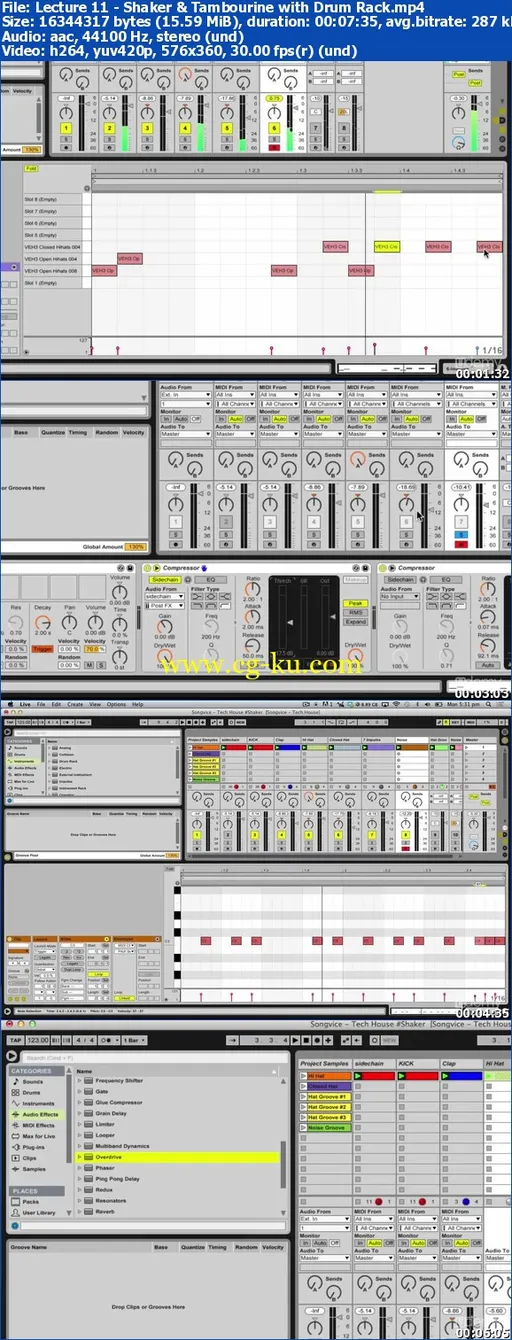Click the Peak button in Compressor
512x1340 pixels.
point(355,604)
